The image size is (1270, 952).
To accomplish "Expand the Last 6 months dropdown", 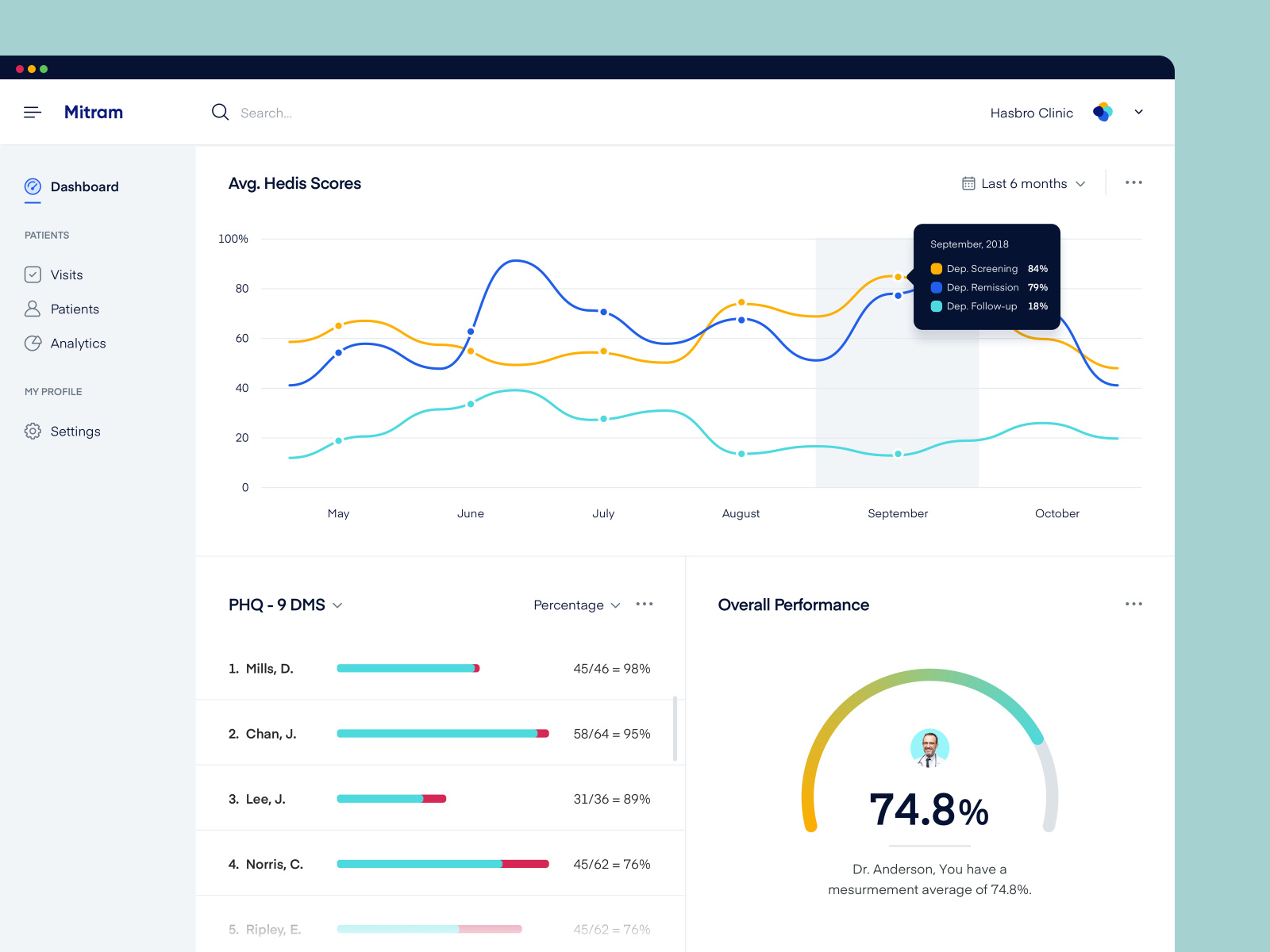I will click(x=1080, y=183).
